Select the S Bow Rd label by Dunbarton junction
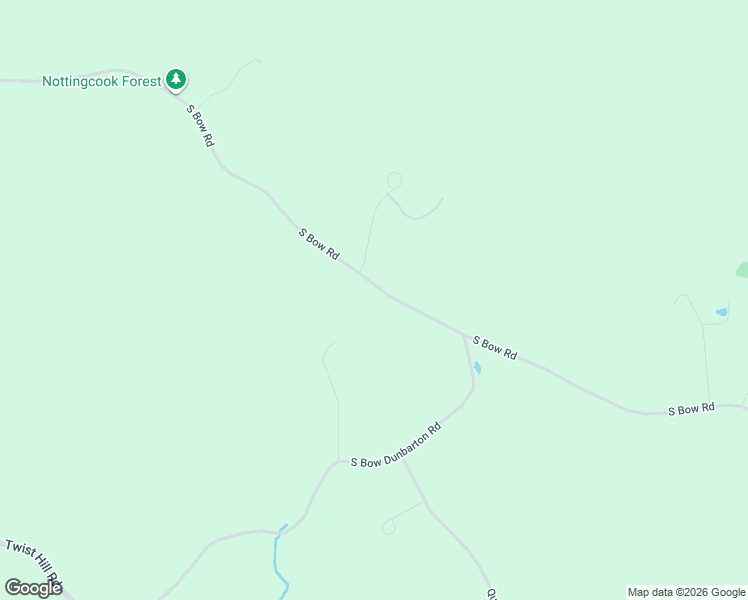This screenshot has height=600, width=748. pos(495,348)
